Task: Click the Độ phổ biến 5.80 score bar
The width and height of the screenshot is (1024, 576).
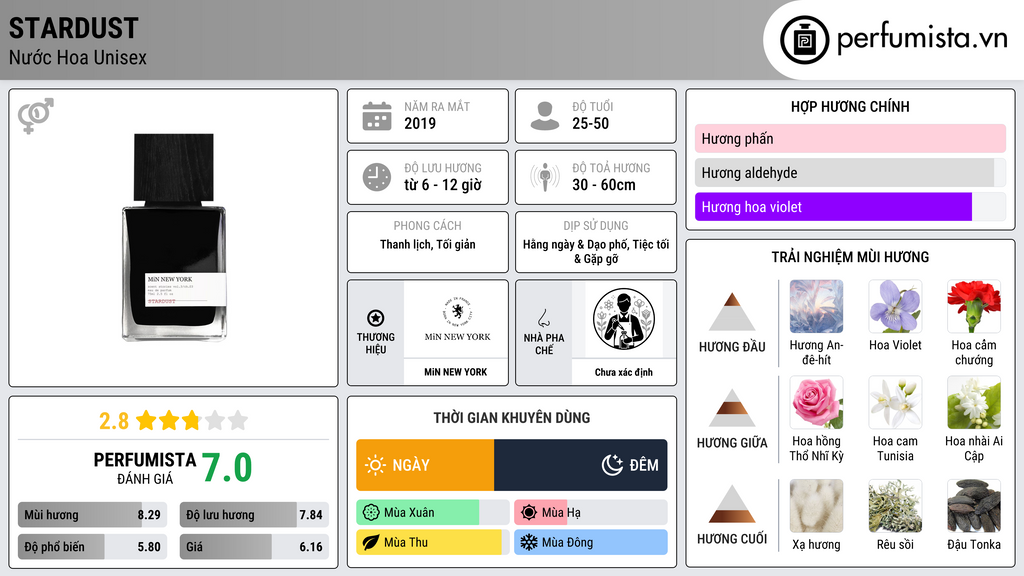Action: pos(93,547)
